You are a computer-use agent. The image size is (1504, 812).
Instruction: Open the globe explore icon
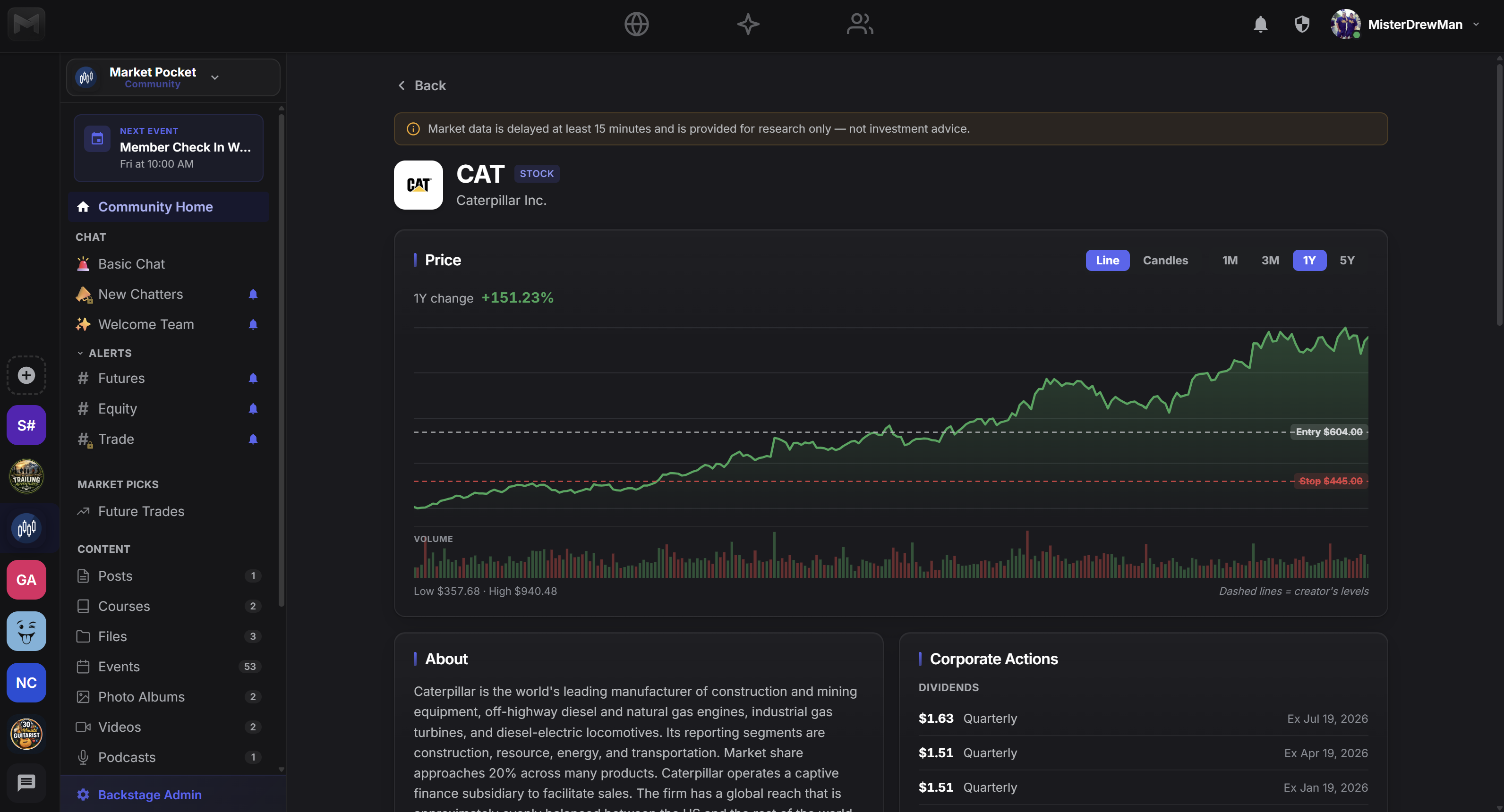click(x=636, y=24)
